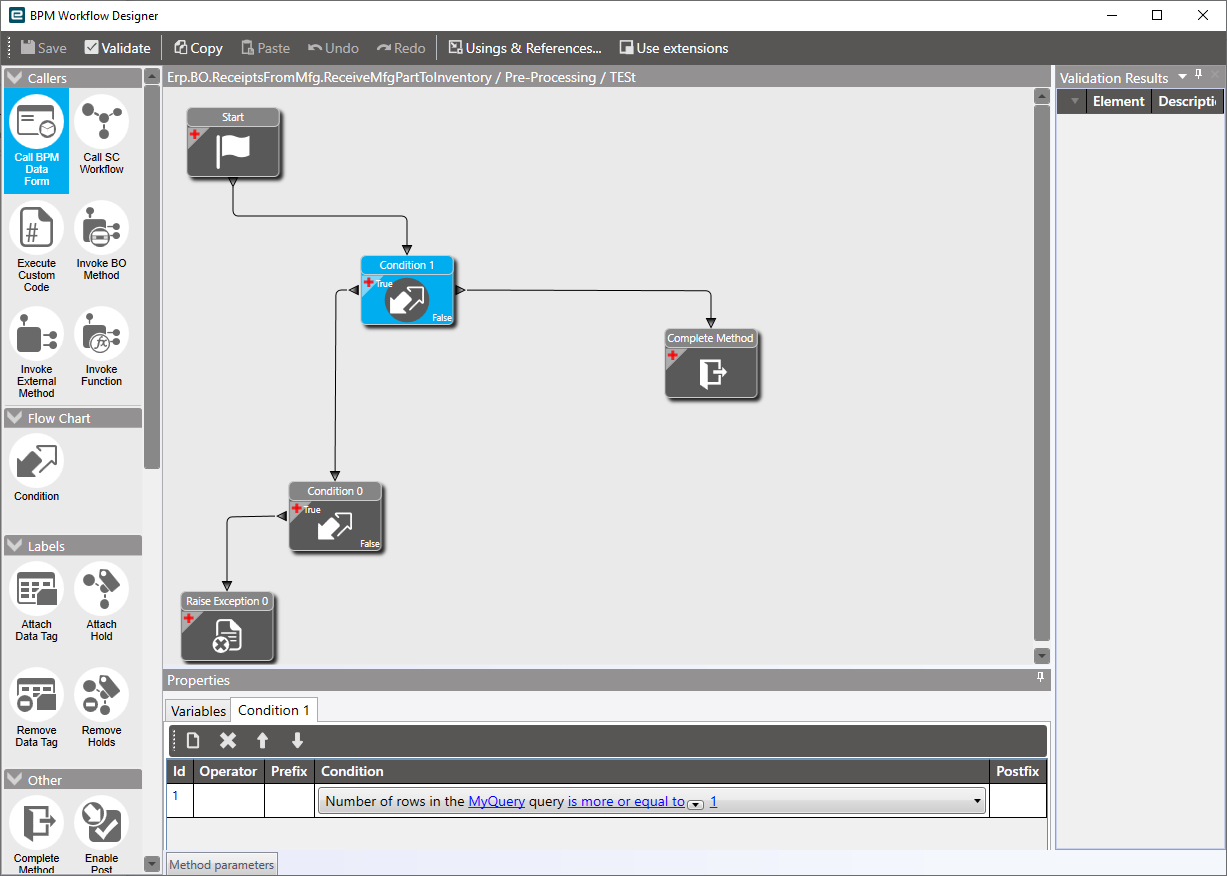Click Validate in the toolbar
Image resolution: width=1227 pixels, height=876 pixels.
click(x=117, y=47)
